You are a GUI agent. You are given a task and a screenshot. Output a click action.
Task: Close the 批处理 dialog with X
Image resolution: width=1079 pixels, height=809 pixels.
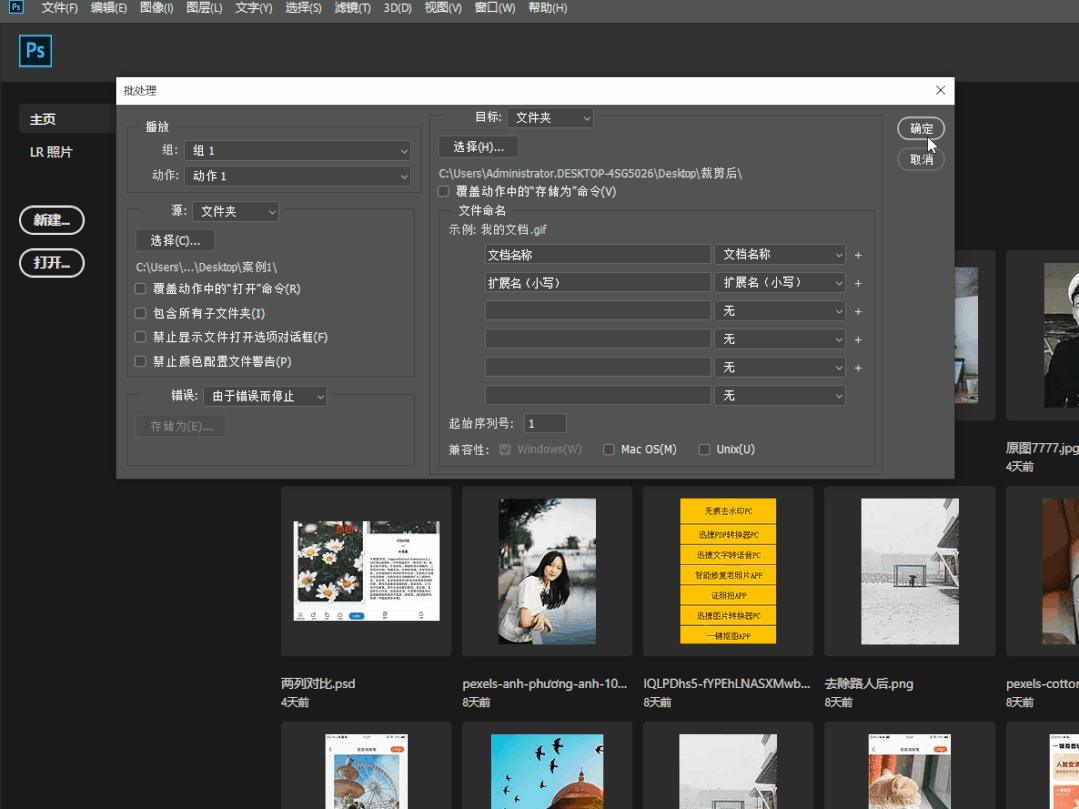click(940, 90)
